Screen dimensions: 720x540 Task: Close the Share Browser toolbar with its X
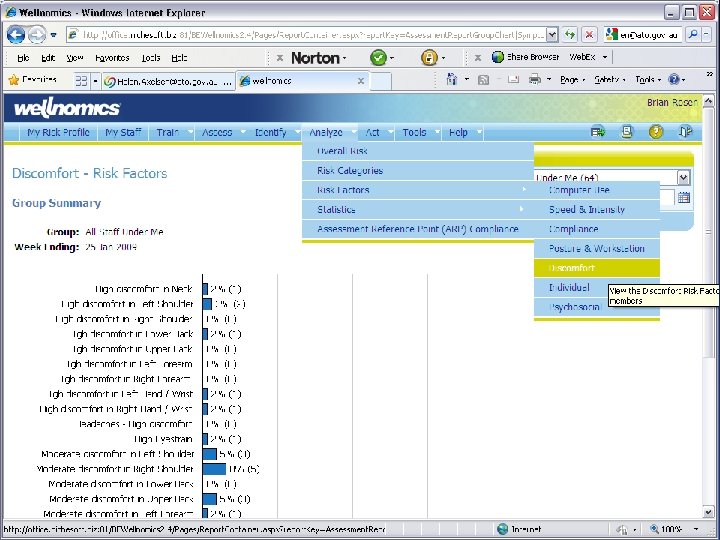[478, 58]
